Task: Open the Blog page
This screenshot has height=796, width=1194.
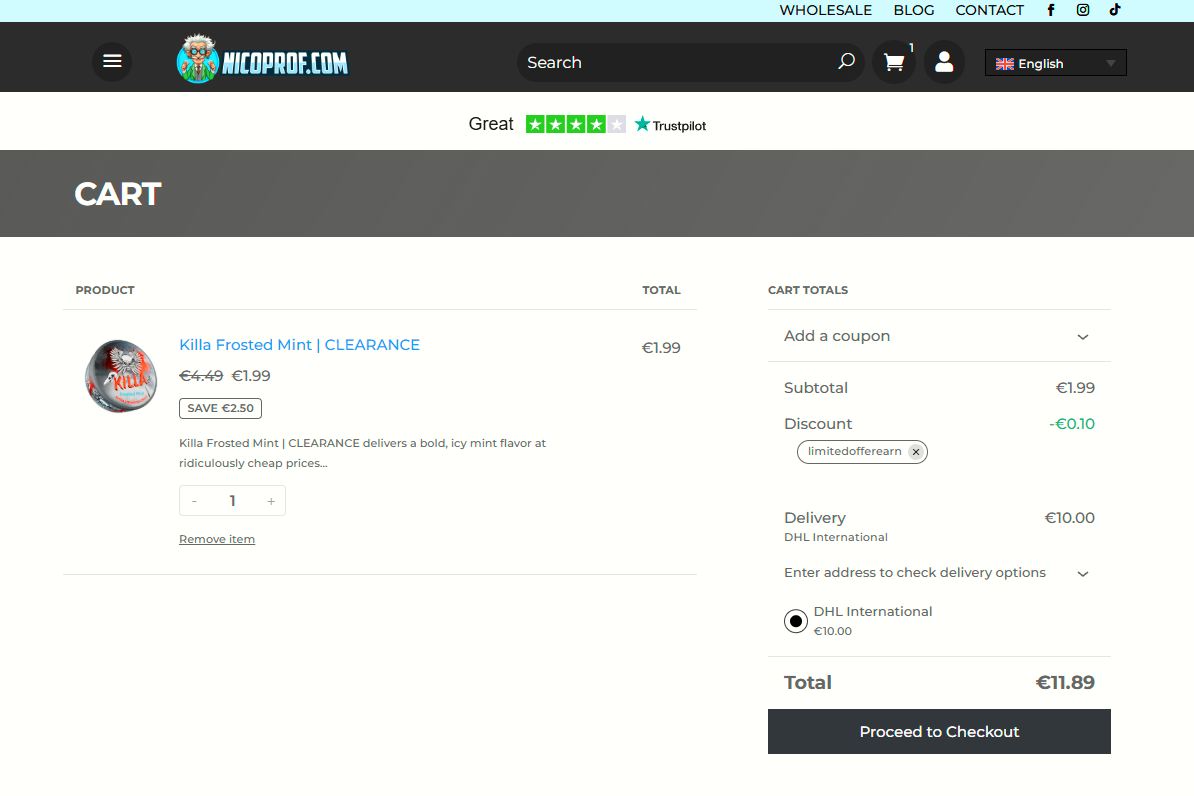Action: point(914,10)
